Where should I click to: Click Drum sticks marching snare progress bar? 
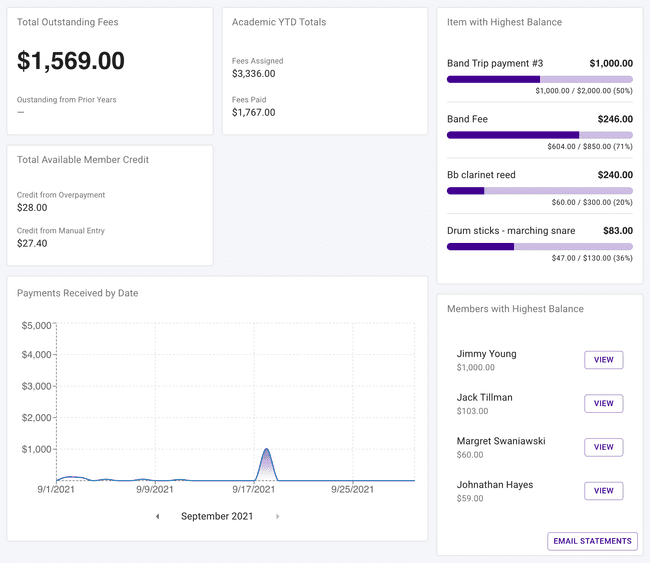[539, 246]
